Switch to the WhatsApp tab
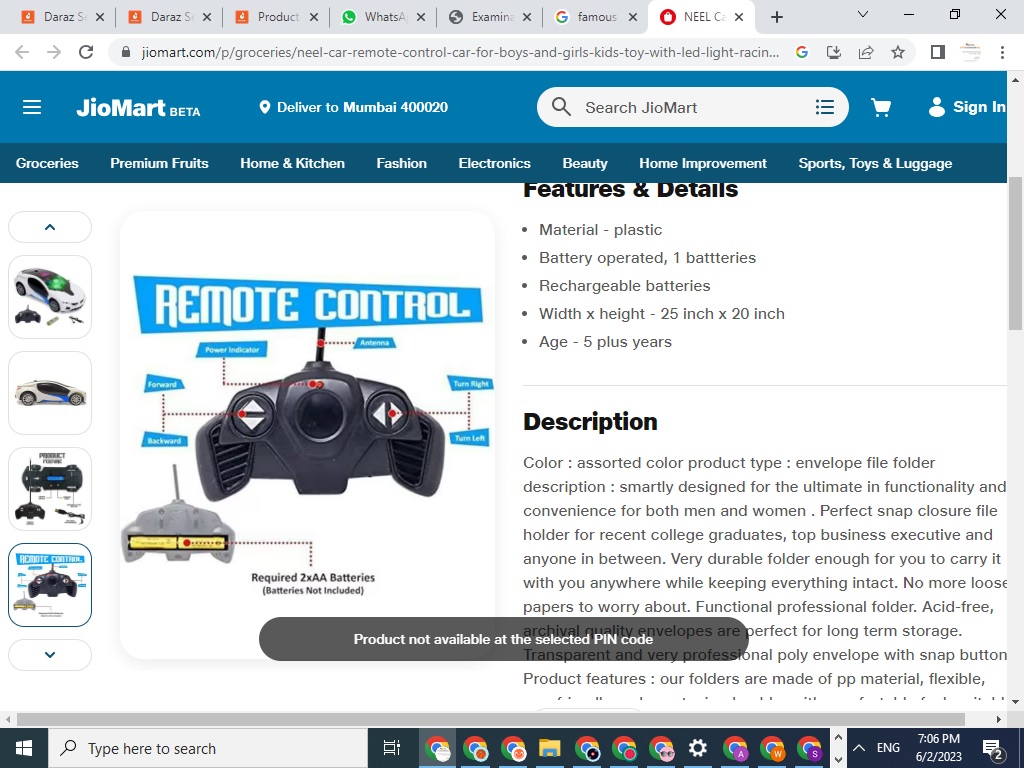The width and height of the screenshot is (1024, 768). click(x=383, y=17)
